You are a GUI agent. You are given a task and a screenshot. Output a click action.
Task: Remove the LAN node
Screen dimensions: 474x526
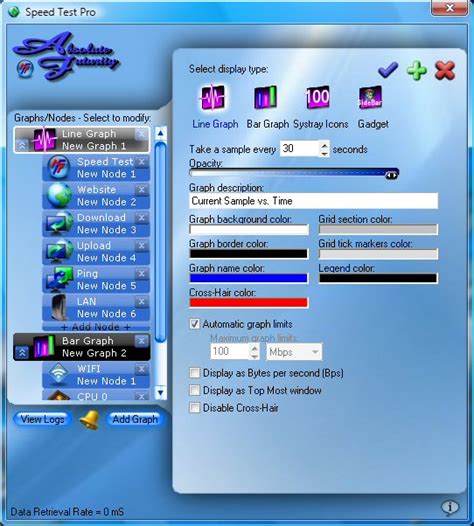tap(142, 301)
